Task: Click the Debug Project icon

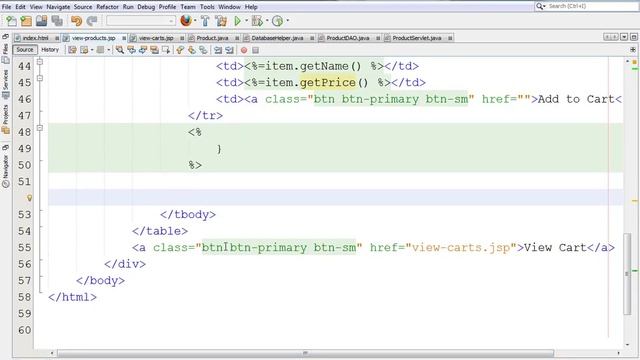Action: [257, 21]
